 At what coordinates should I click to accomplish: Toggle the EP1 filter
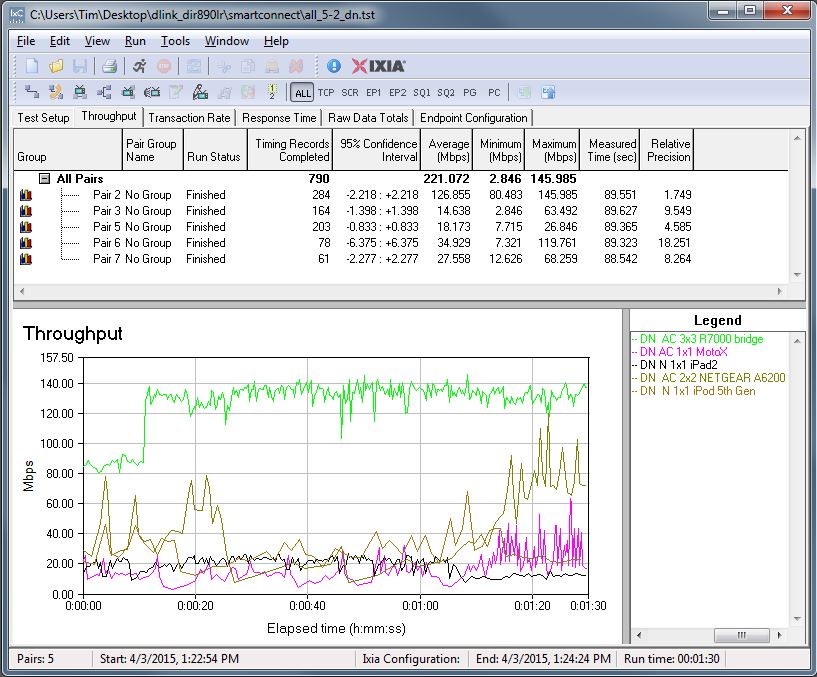pos(374,93)
